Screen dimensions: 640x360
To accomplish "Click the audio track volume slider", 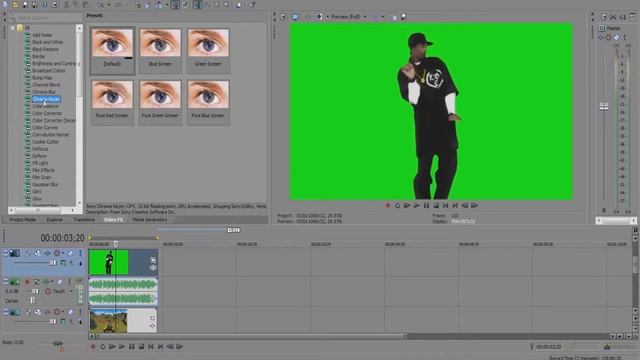I will (x=35, y=291).
